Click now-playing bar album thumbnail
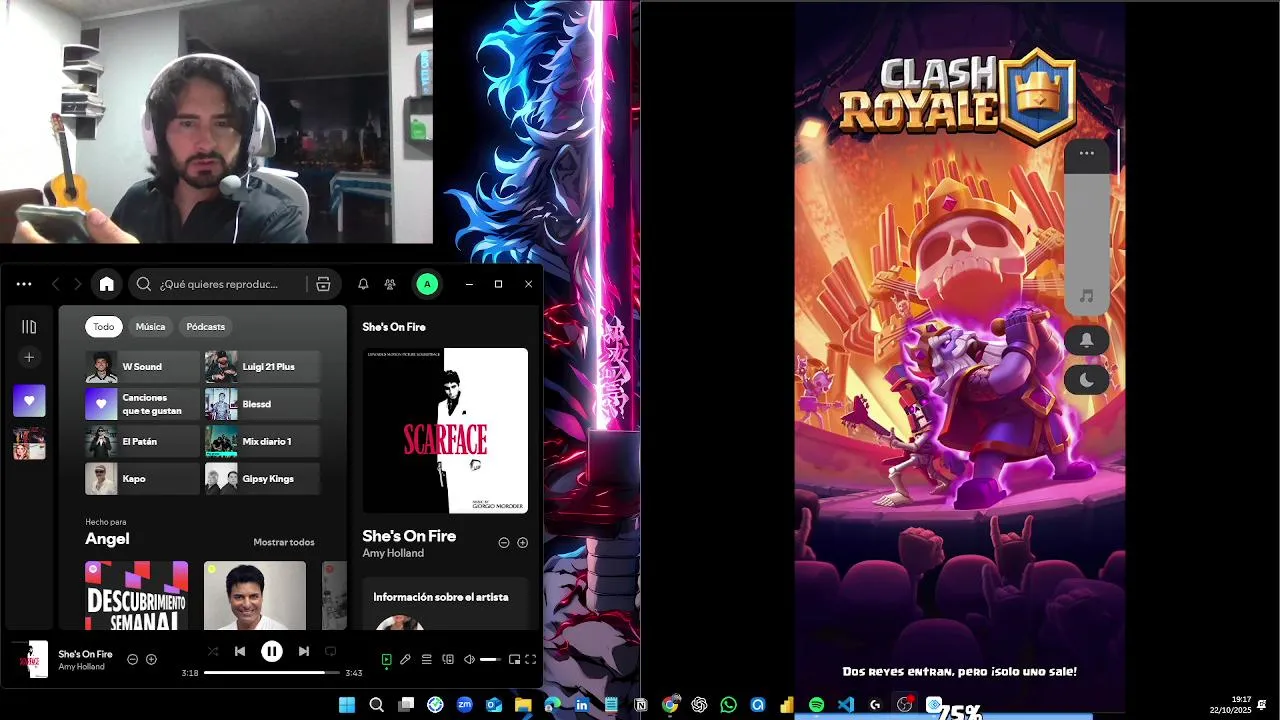The height and width of the screenshot is (720, 1280). coord(32,660)
